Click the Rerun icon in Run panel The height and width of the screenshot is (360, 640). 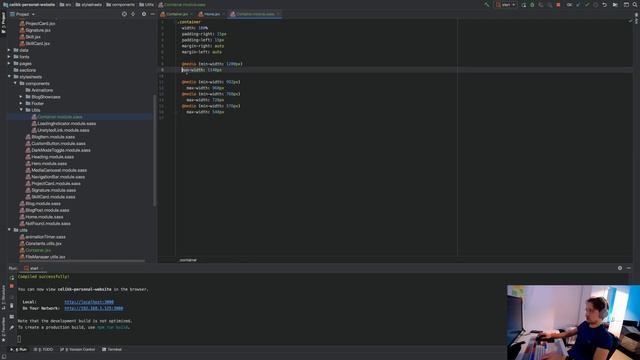(x=12, y=278)
